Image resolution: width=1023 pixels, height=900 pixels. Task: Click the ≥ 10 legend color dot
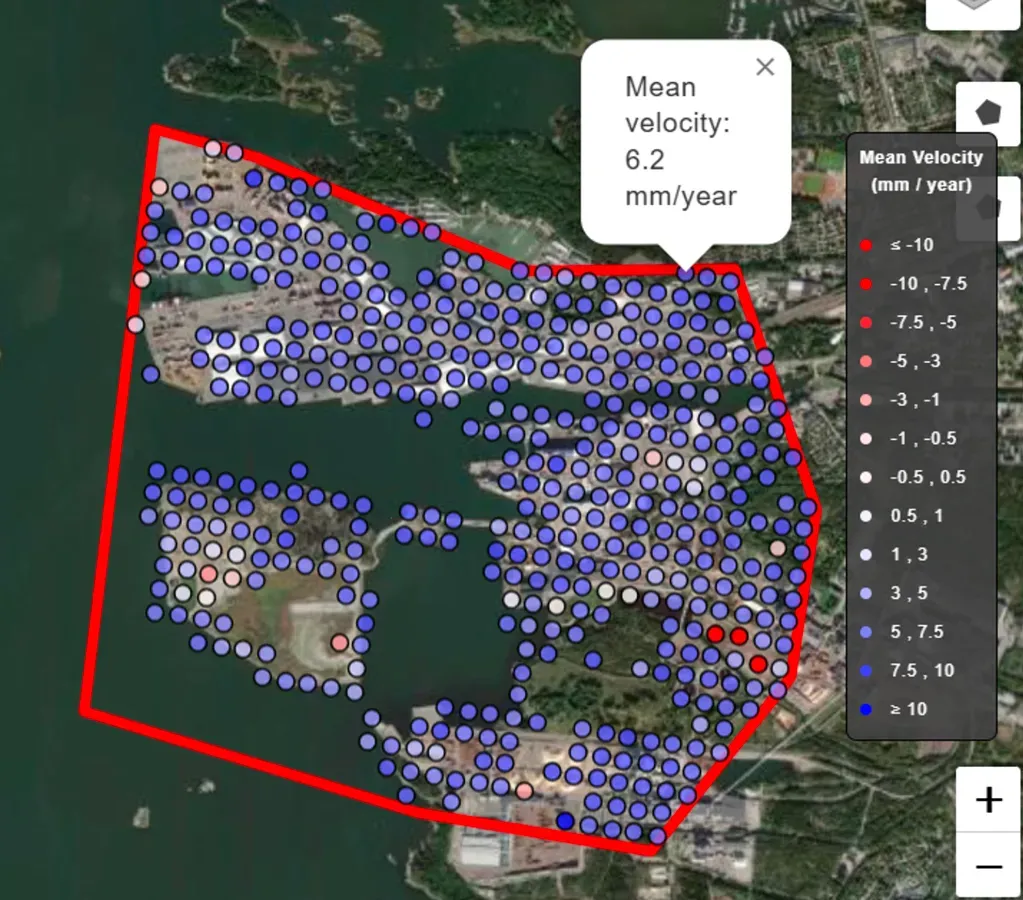pos(866,709)
